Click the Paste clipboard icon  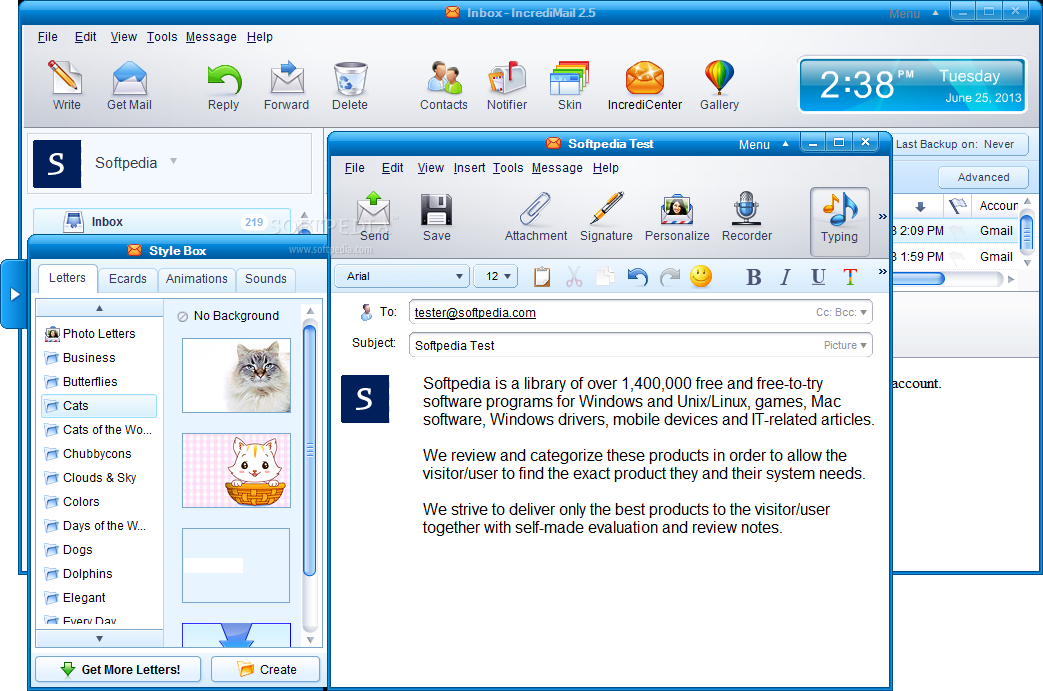[x=542, y=276]
